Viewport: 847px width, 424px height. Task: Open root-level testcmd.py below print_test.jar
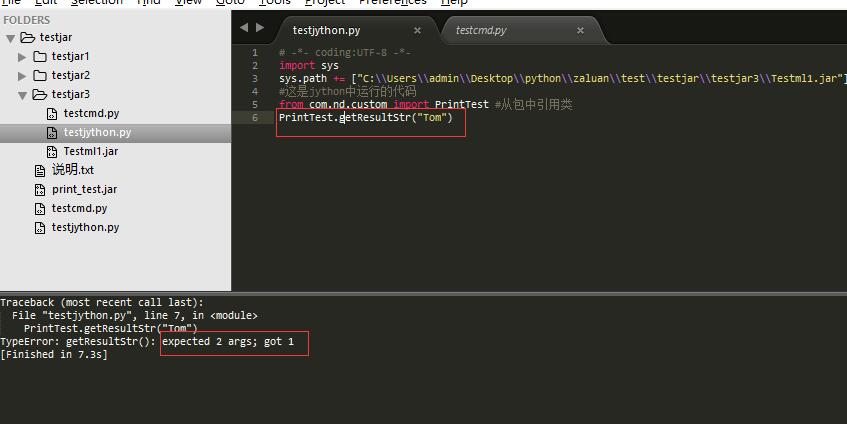coord(79,208)
